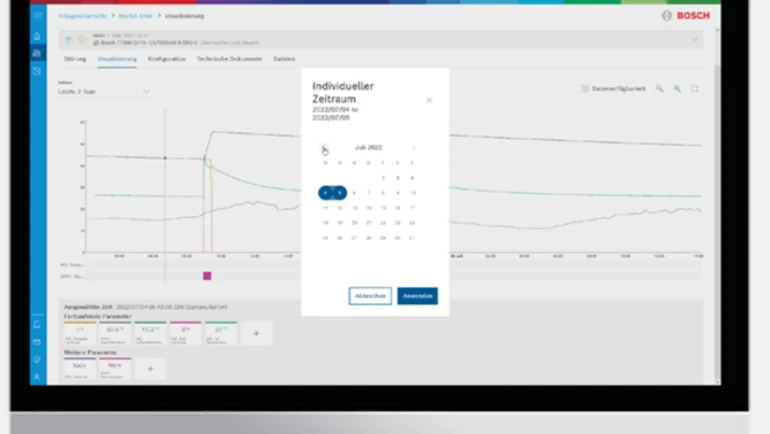Open the hamburger menu in the sidebar
The image size is (770, 434).
[x=37, y=16]
